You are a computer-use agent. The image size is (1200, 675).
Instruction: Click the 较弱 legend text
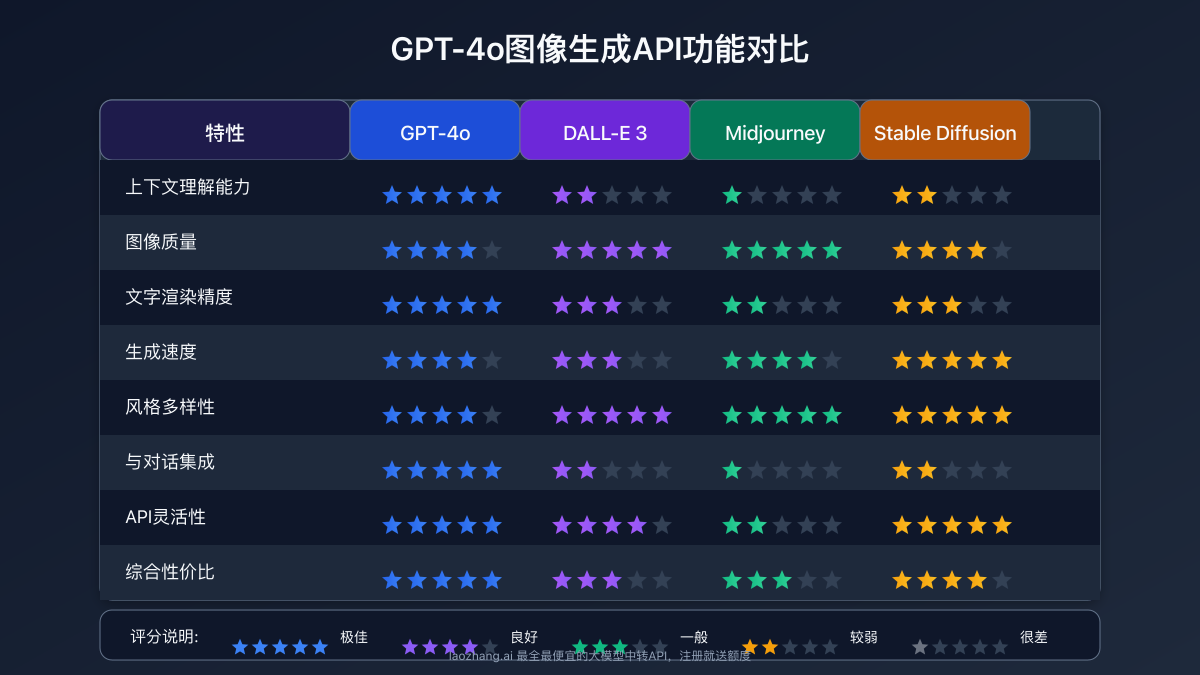point(864,637)
